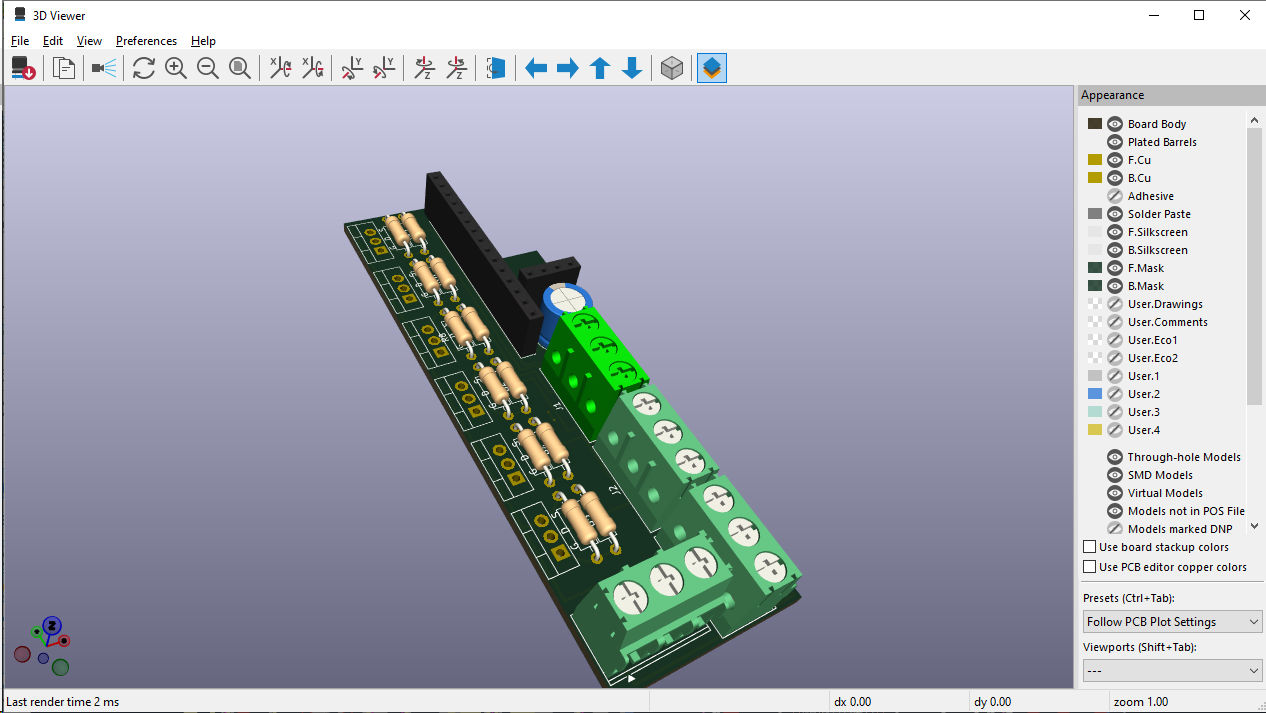1266x713 pixels.
Task: Open the Help menu
Action: pyautogui.click(x=203, y=41)
